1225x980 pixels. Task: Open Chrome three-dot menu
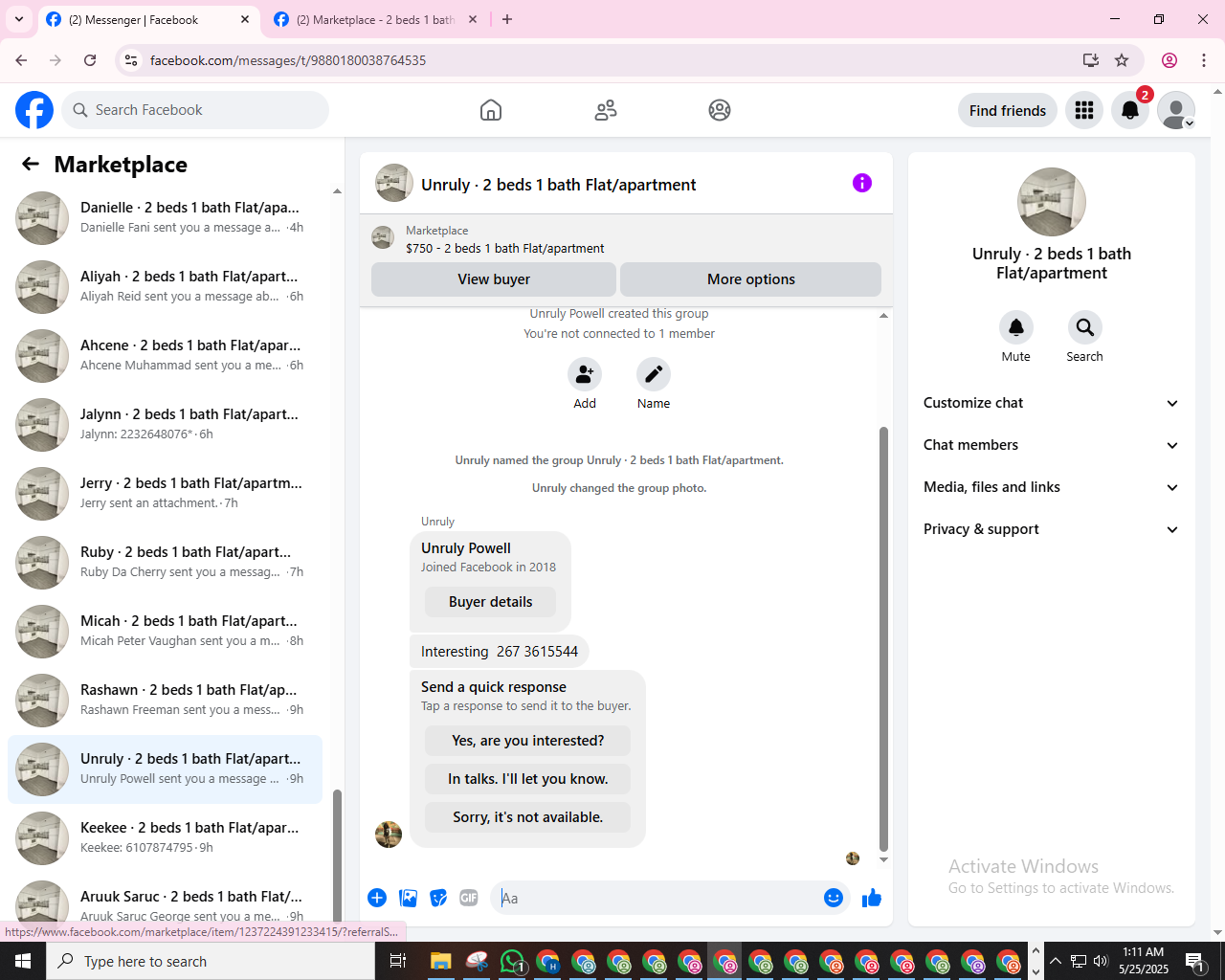[x=1204, y=60]
